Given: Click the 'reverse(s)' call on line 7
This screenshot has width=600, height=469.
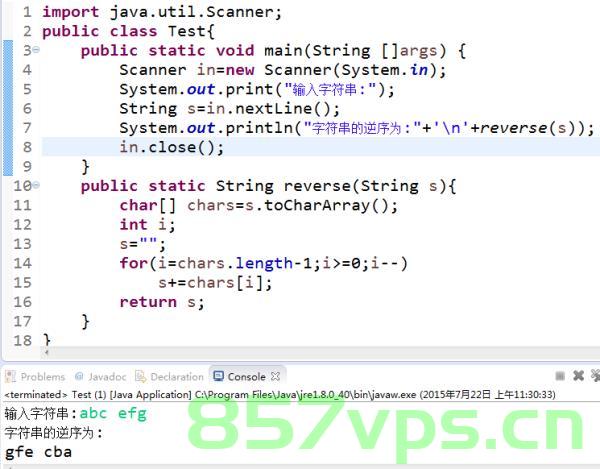Looking at the screenshot, I should (x=528, y=128).
